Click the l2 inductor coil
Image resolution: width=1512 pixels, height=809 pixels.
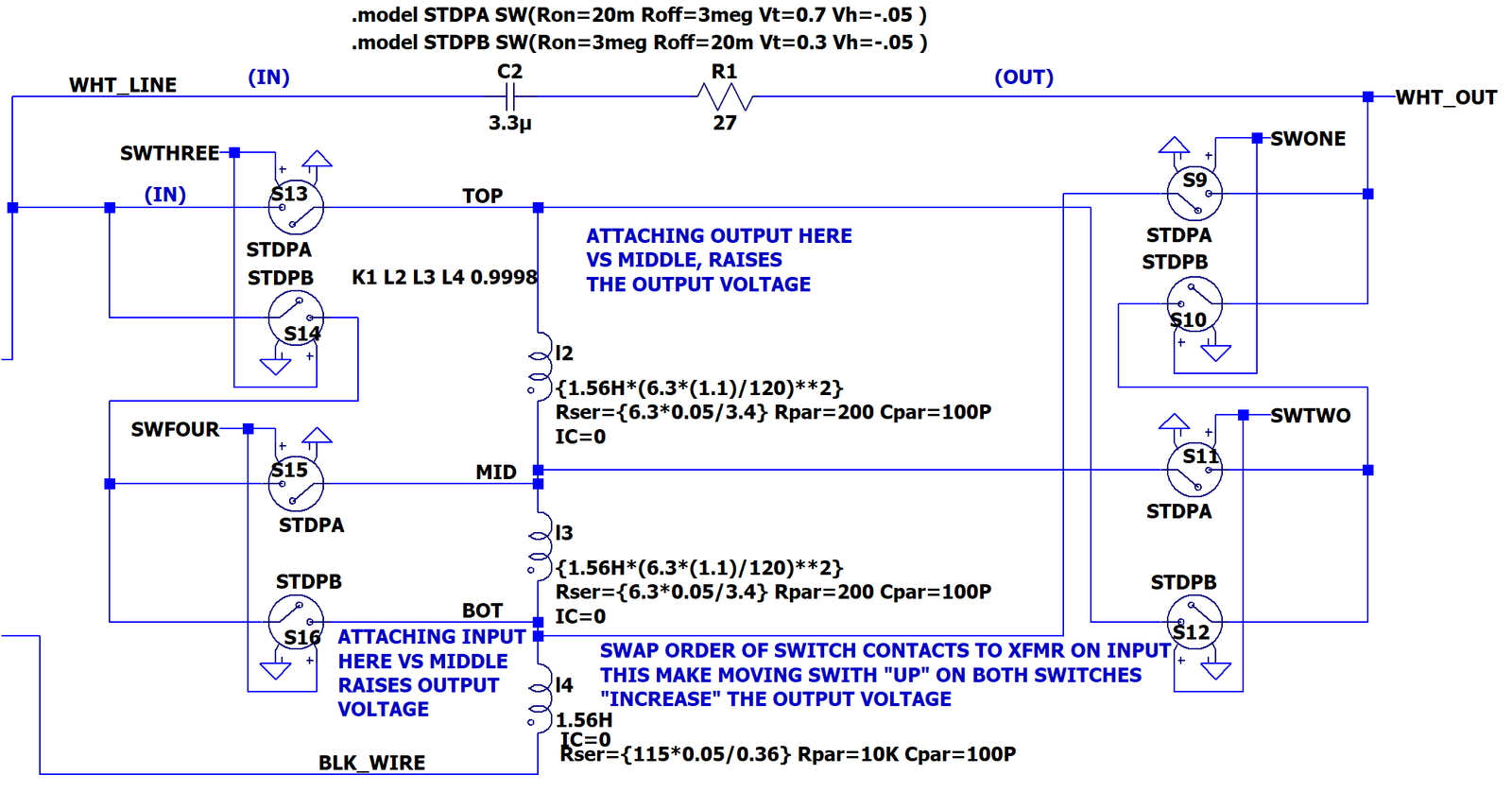pos(540,363)
